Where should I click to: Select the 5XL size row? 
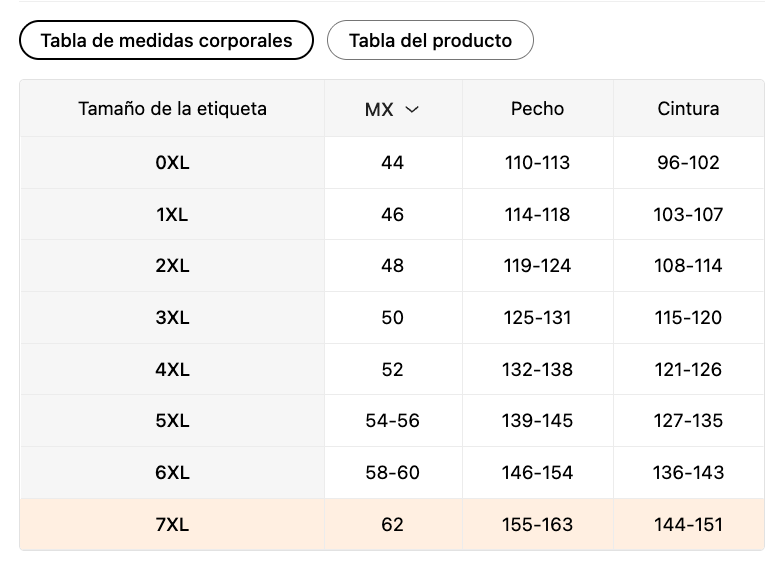pos(392,421)
